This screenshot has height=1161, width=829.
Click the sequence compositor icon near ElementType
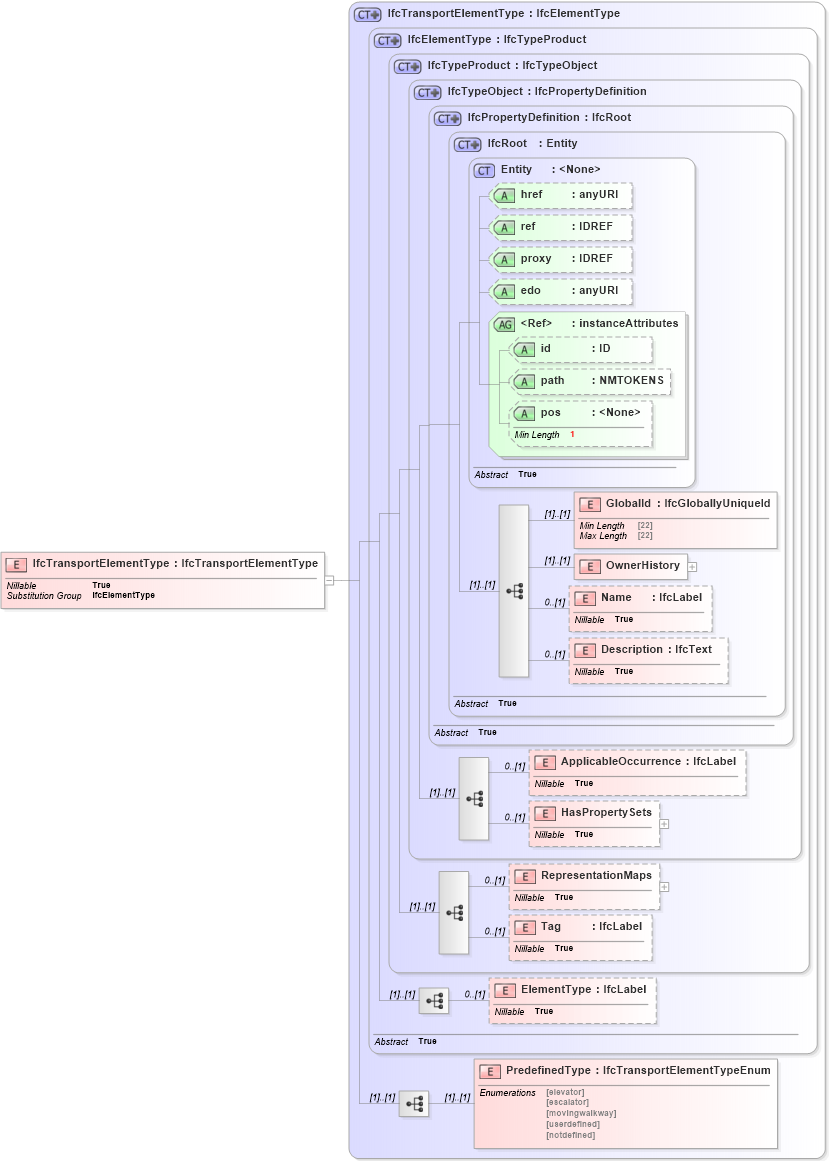coord(434,1000)
